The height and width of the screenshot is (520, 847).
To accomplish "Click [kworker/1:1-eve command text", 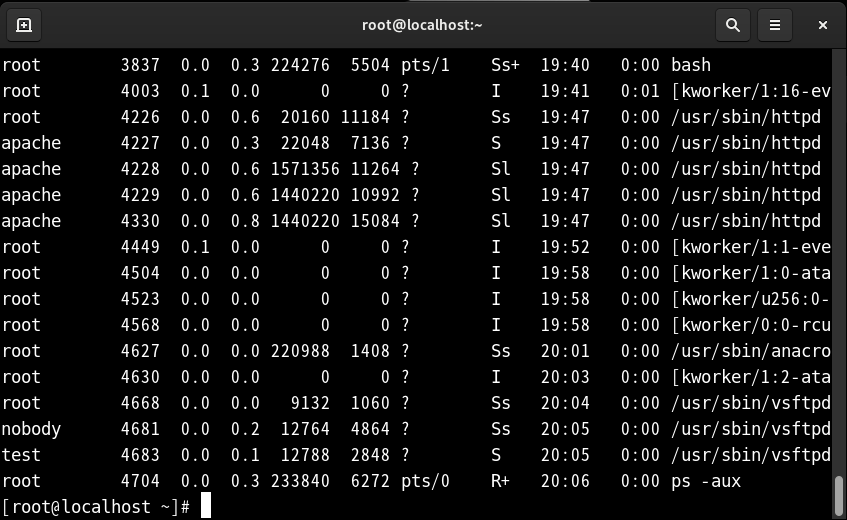I will (x=750, y=247).
